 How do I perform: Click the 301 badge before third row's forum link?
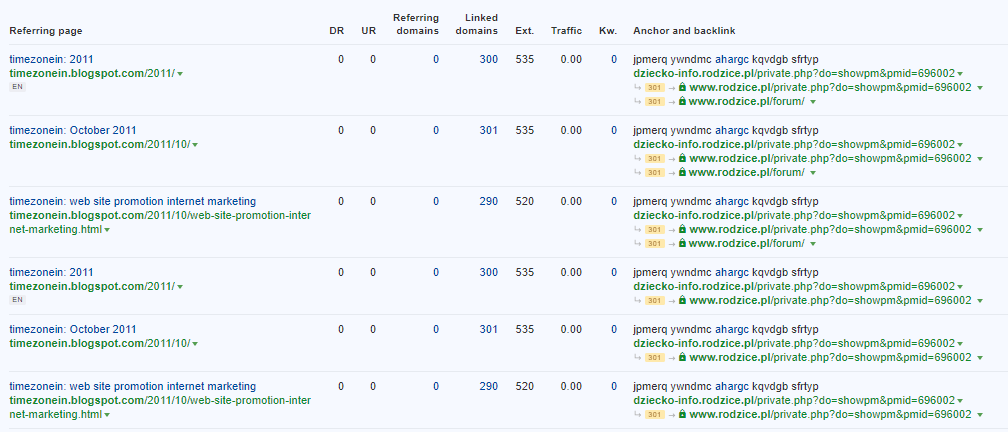[655, 243]
